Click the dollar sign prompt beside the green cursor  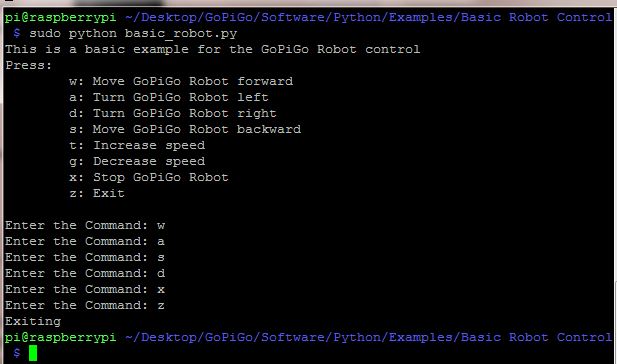(x=17, y=353)
